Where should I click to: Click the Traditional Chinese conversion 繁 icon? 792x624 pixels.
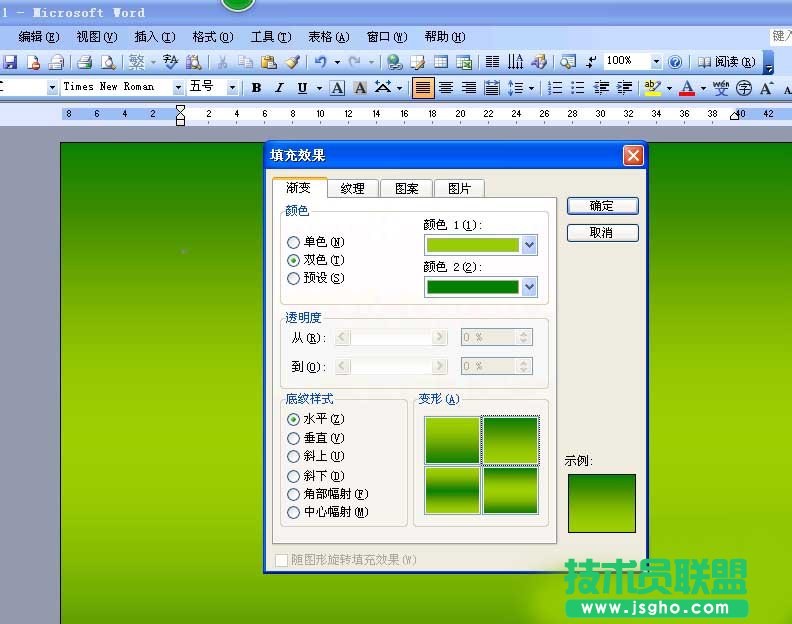coord(136,62)
